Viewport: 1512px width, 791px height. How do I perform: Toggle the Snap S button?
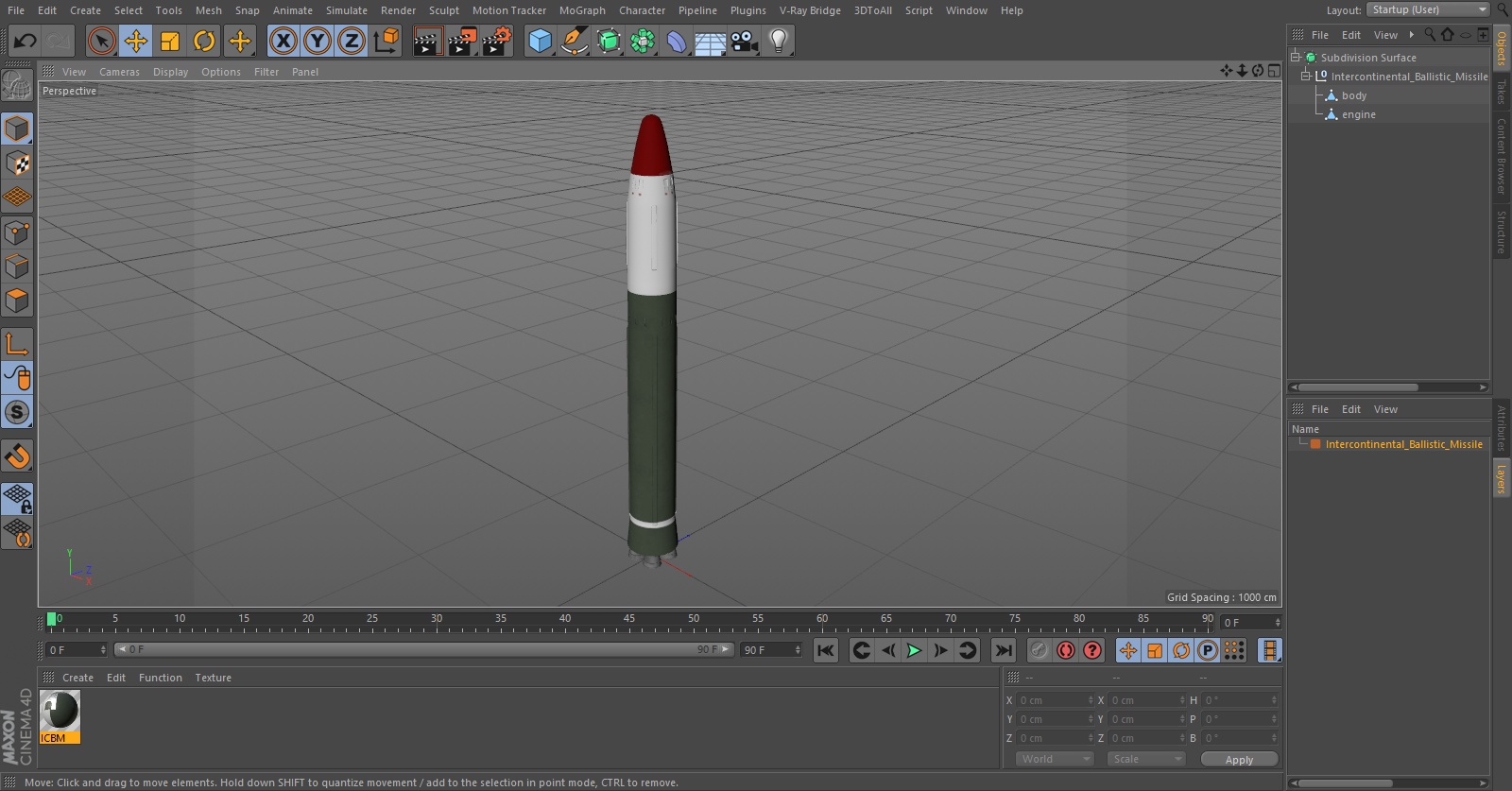tap(17, 412)
